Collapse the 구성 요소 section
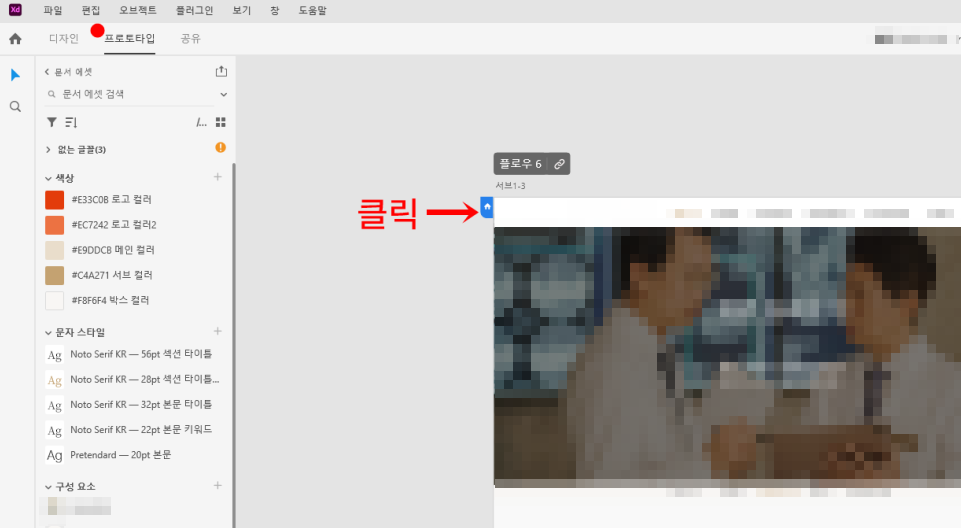This screenshot has height=528, width=961. click(48, 487)
